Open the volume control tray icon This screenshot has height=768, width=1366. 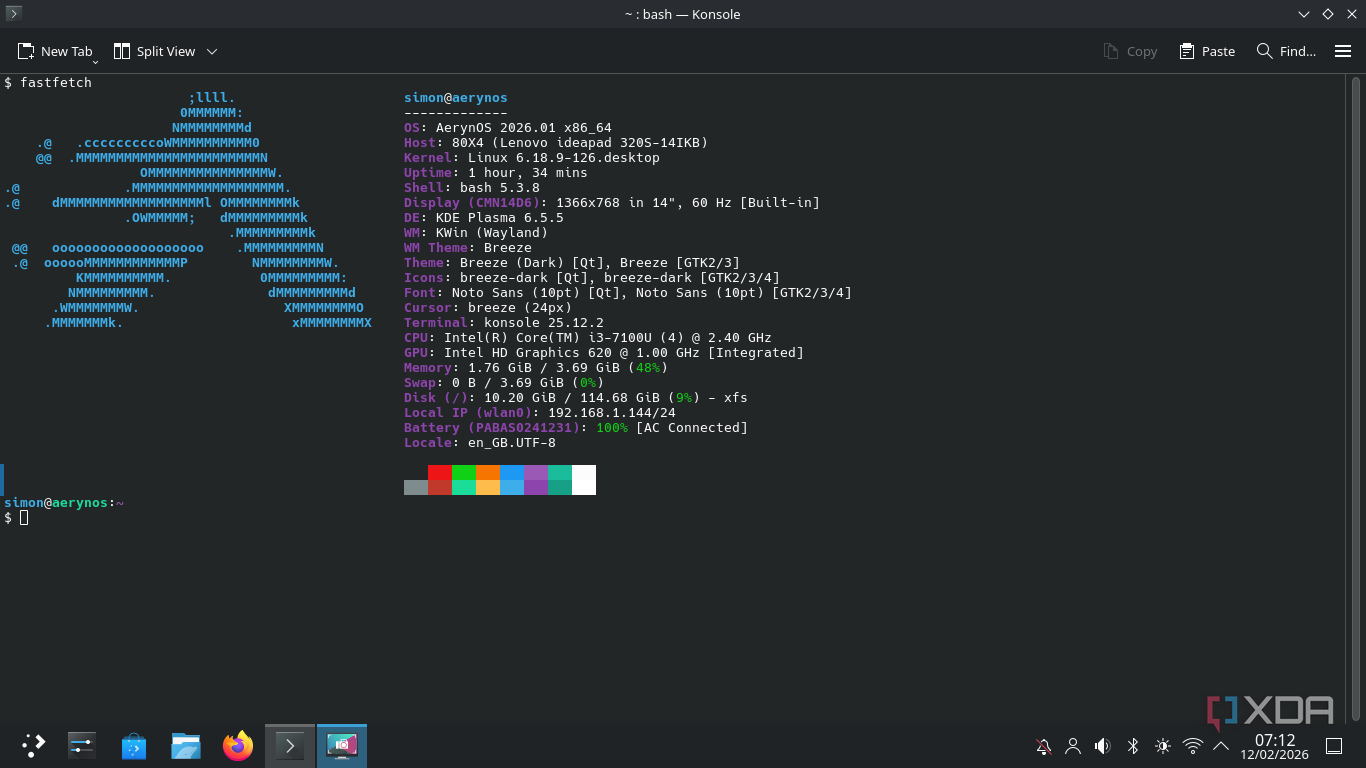[1102, 746]
